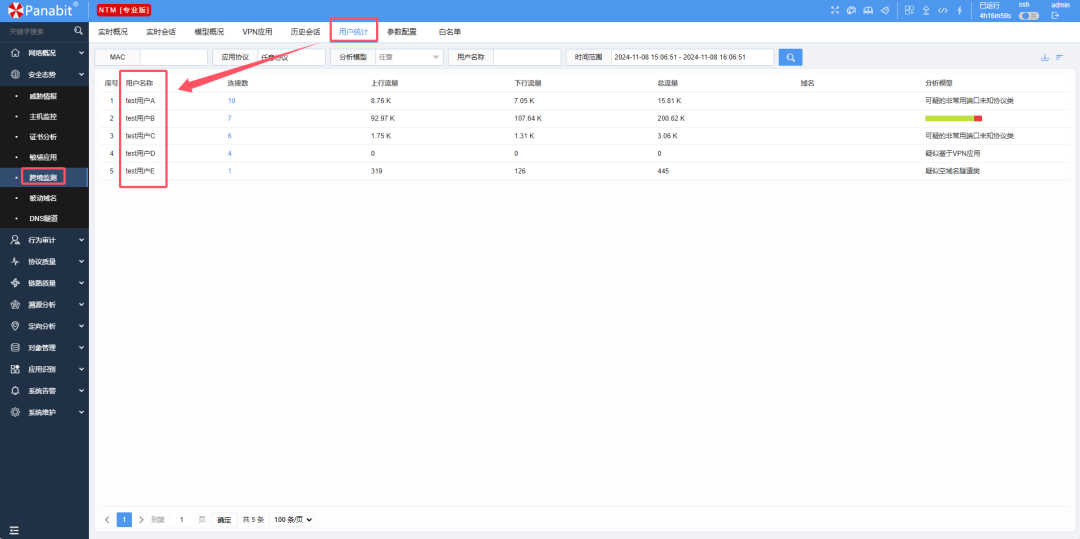Expand the 行为审计 chevron
The image size is (1080, 539).
[81, 240]
